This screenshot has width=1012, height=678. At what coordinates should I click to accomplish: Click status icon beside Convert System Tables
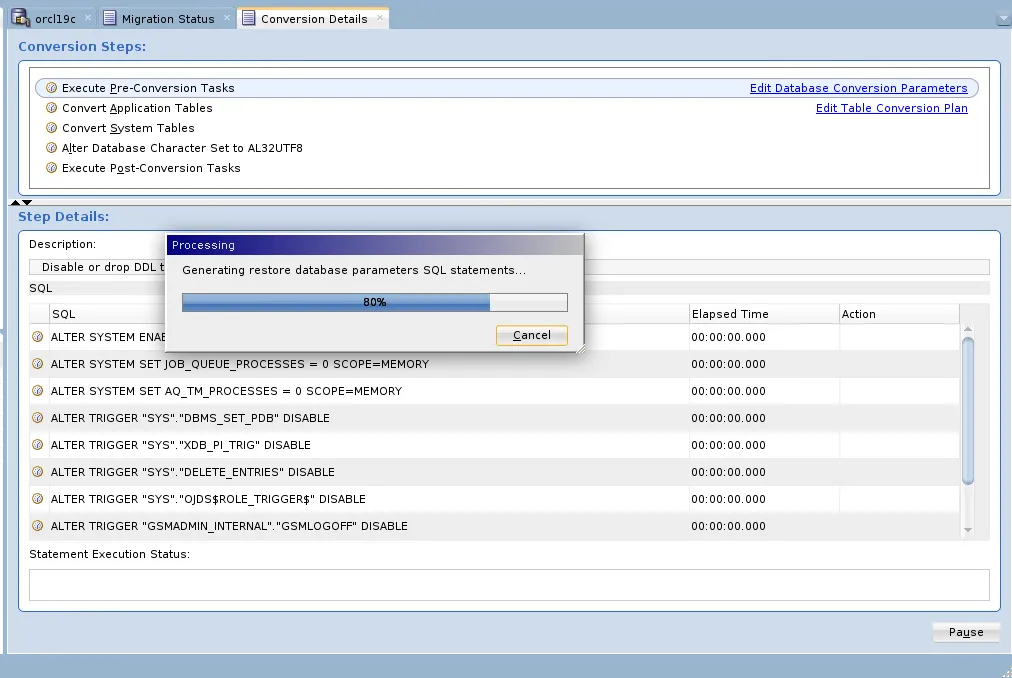tap(51, 128)
